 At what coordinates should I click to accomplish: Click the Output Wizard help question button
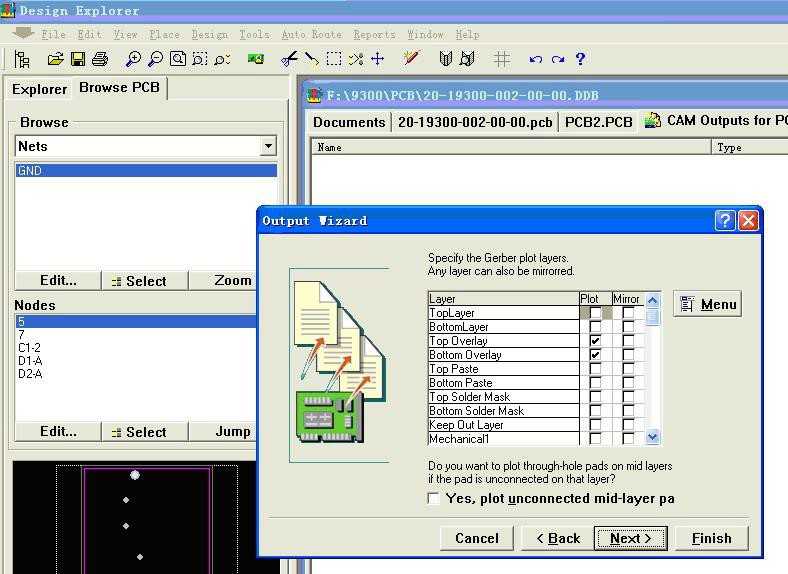click(725, 221)
